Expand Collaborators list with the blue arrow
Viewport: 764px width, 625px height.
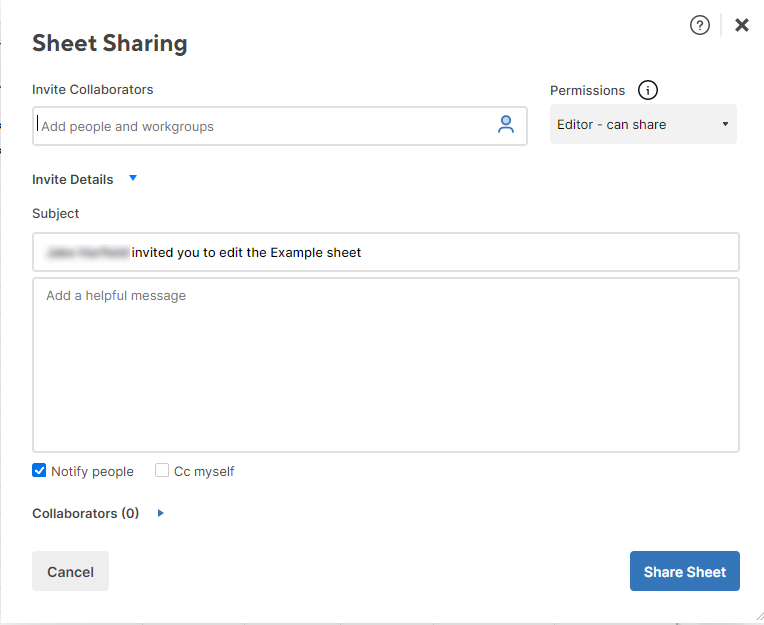pyautogui.click(x=160, y=513)
